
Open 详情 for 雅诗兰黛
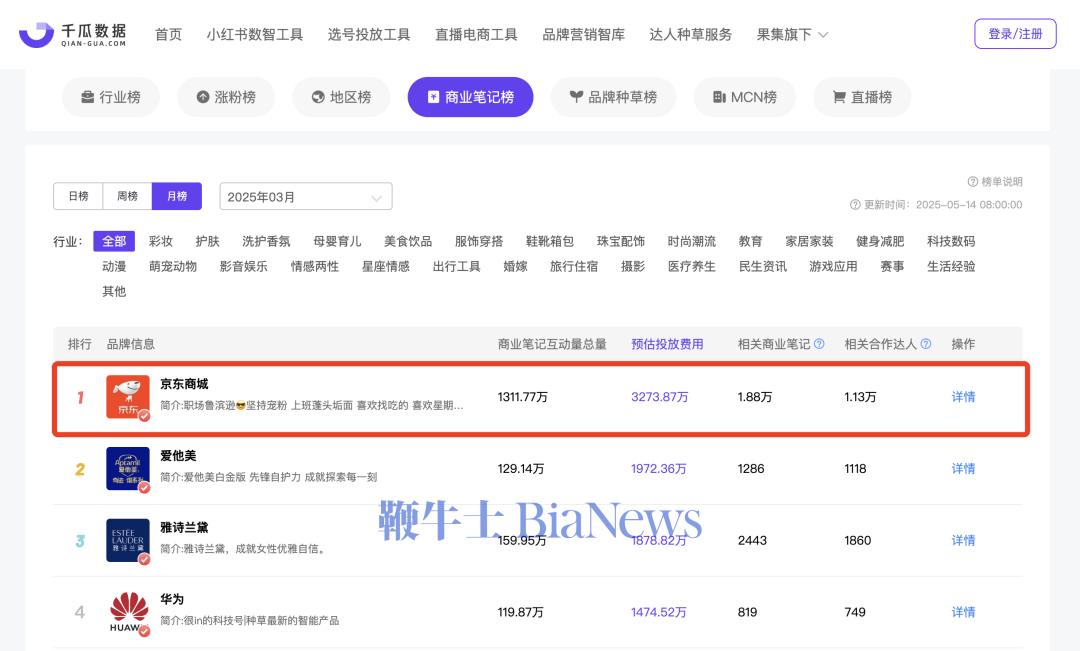(x=964, y=540)
